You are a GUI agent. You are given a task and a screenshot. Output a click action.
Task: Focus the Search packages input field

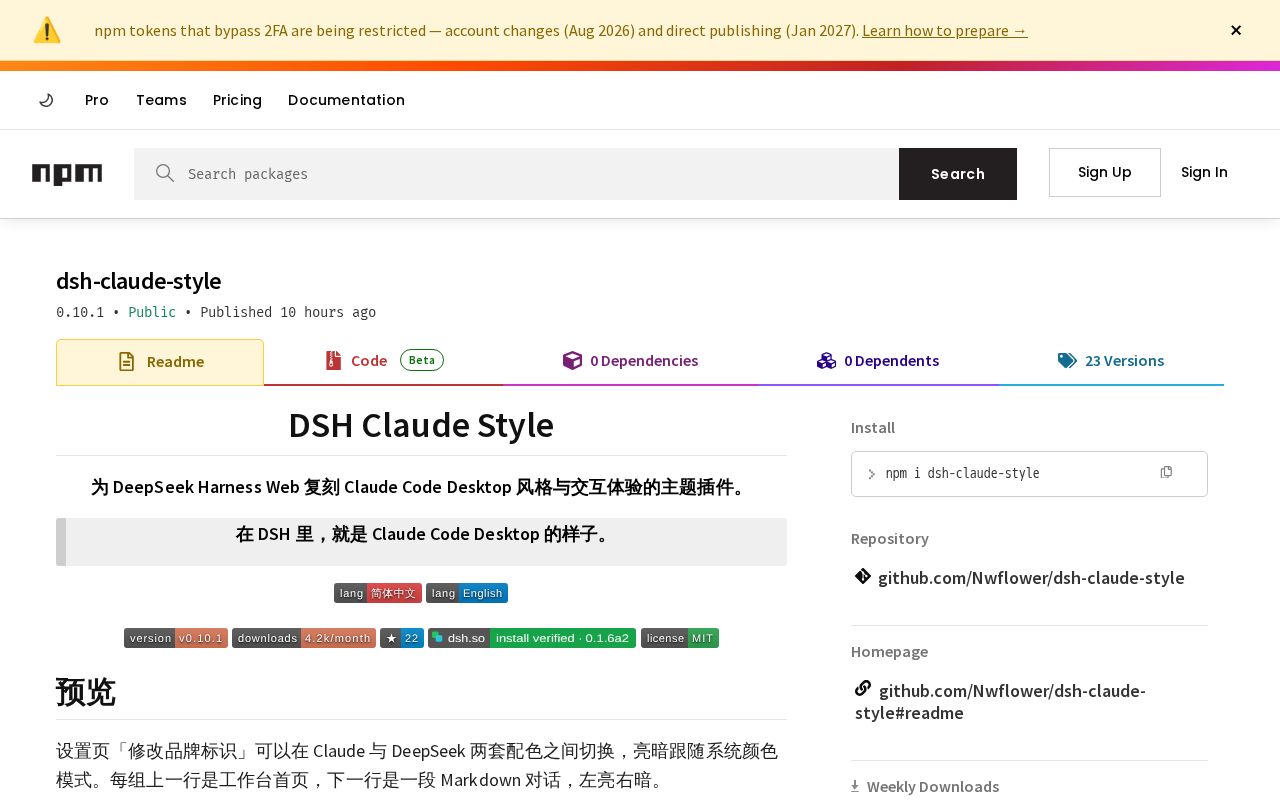click(x=516, y=174)
